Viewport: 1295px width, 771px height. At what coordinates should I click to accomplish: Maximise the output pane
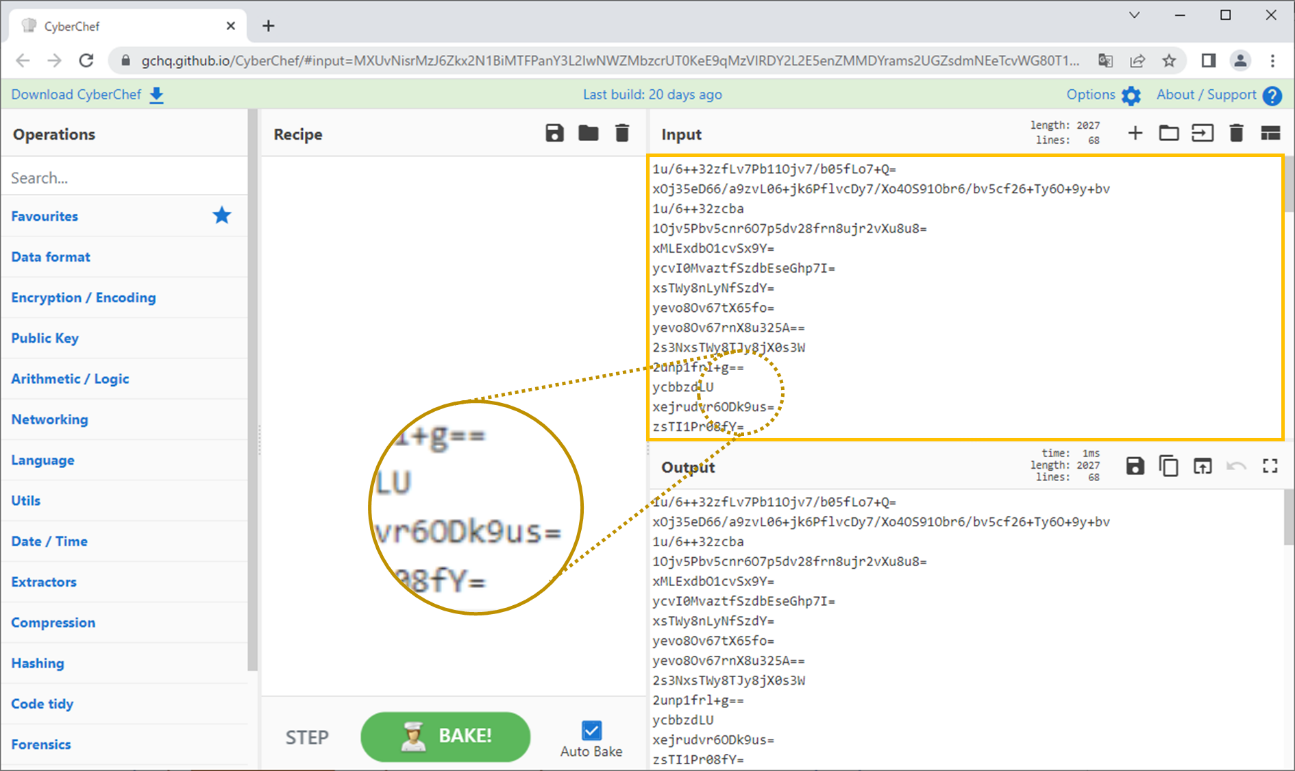point(1270,466)
